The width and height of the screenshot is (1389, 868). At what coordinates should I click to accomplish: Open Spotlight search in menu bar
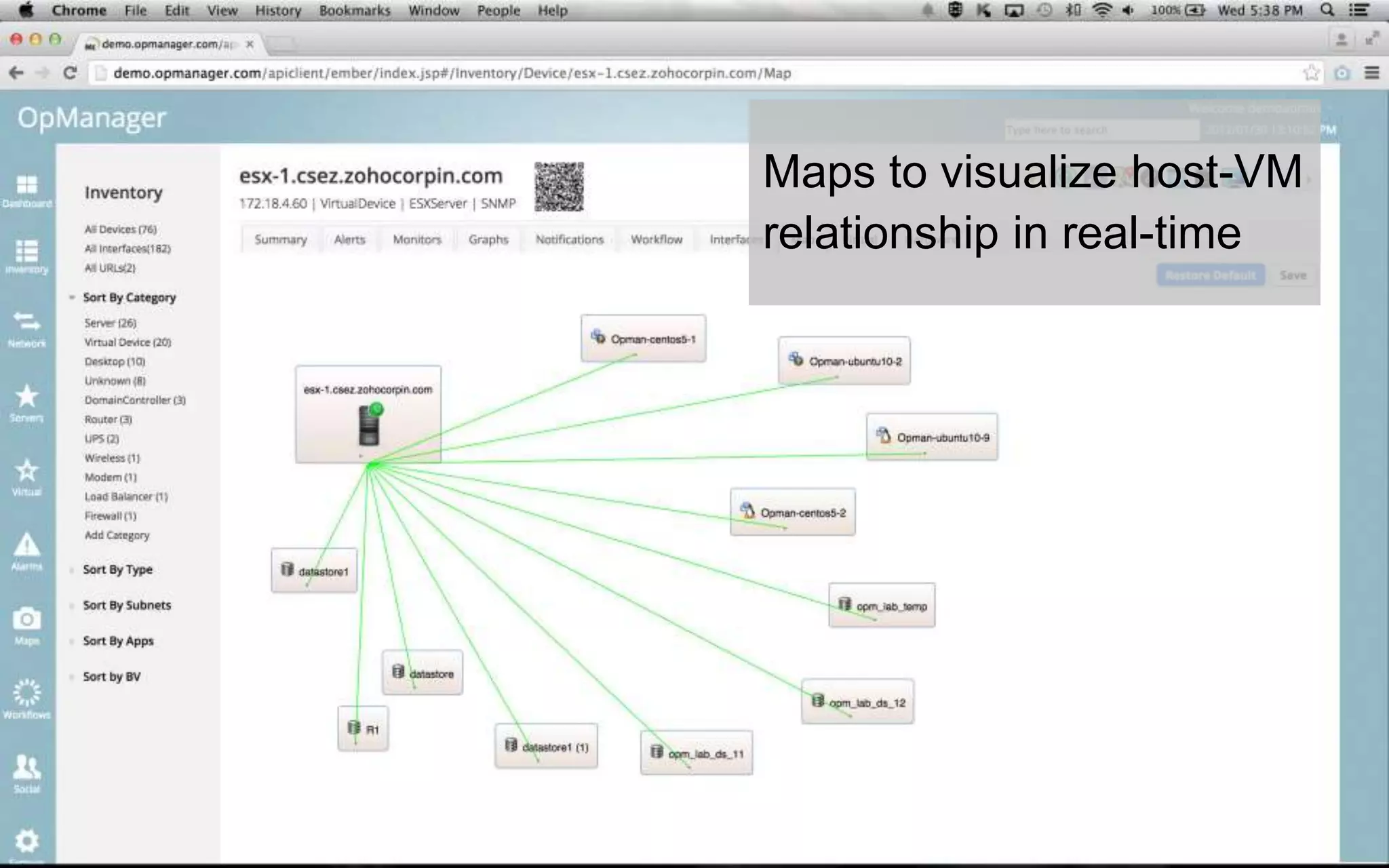pos(1327,10)
